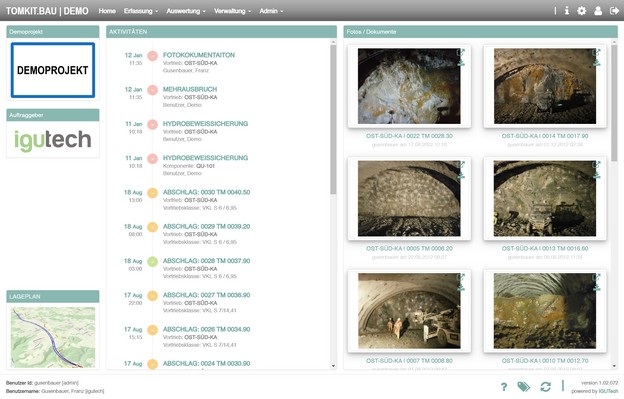Go to Home in the navigation bar

(x=107, y=11)
